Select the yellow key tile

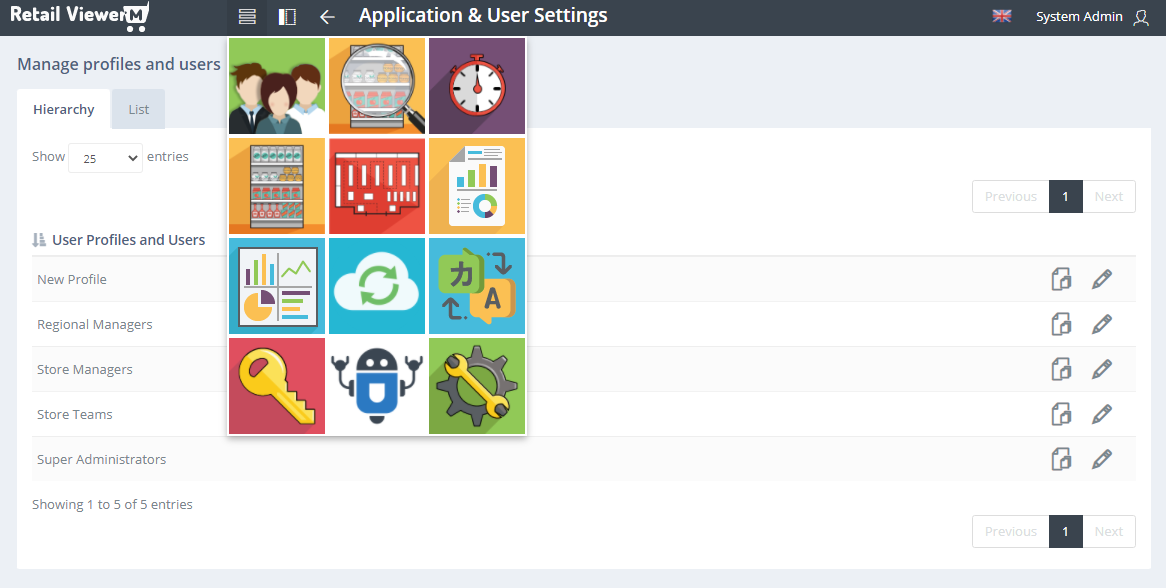click(x=277, y=386)
